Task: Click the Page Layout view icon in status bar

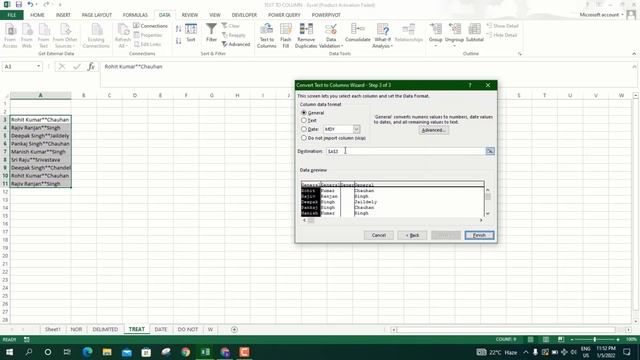Action: click(546, 340)
